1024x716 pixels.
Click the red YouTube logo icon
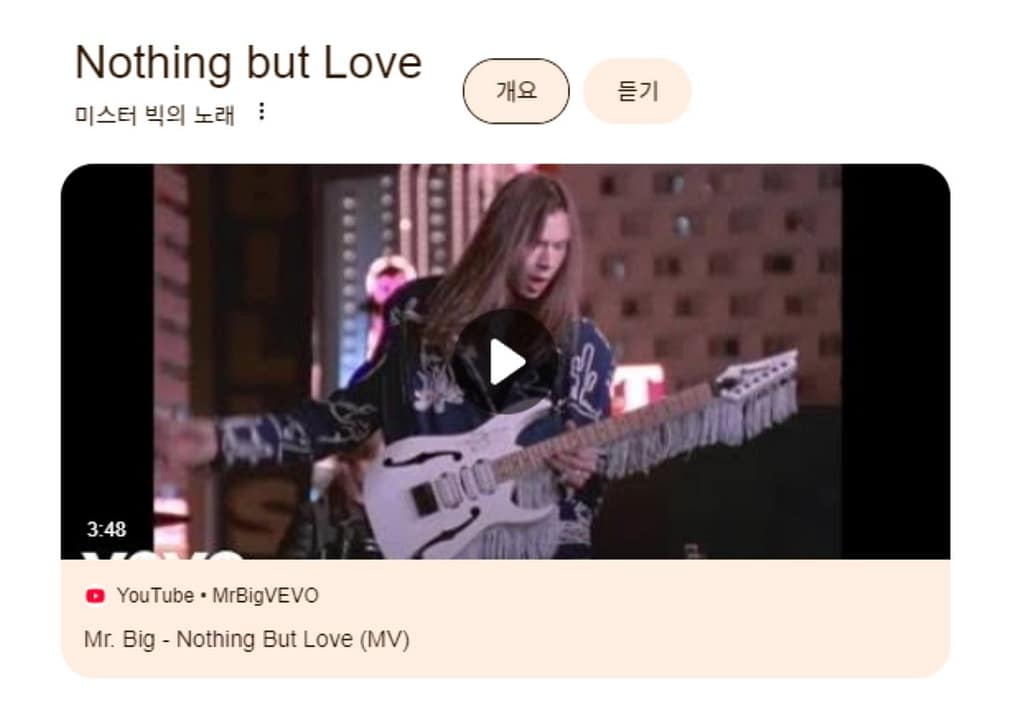(95, 596)
